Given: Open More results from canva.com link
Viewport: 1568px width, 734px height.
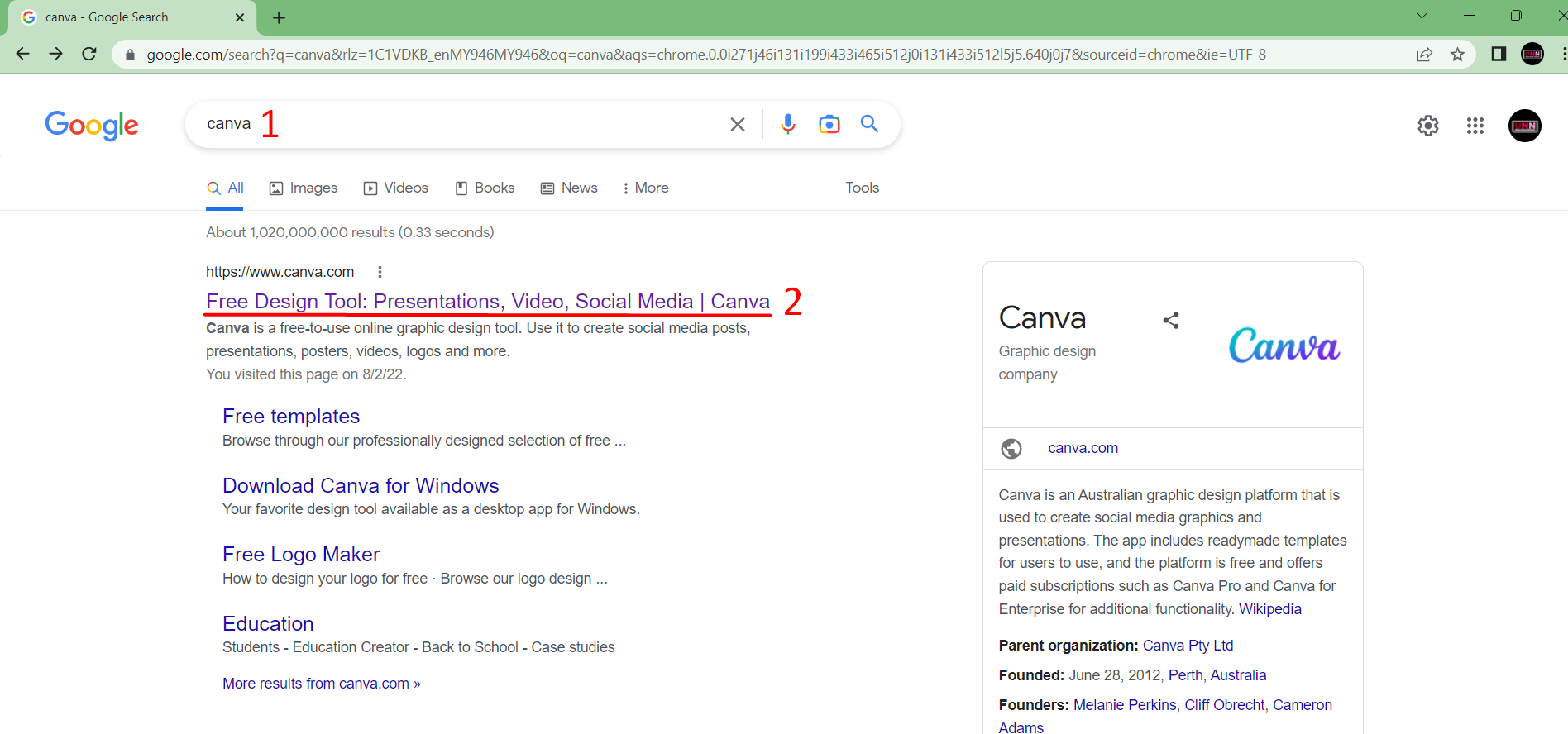Looking at the screenshot, I should tap(322, 684).
